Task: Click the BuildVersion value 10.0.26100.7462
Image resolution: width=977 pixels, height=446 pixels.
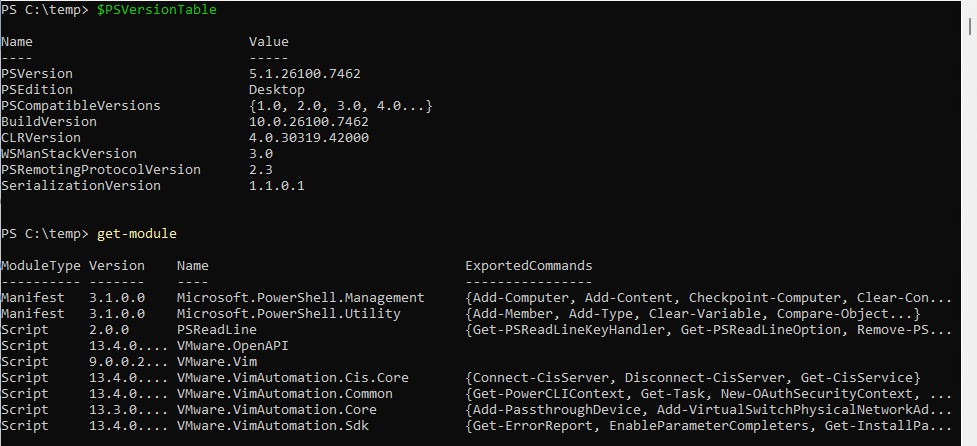Action: coord(309,121)
